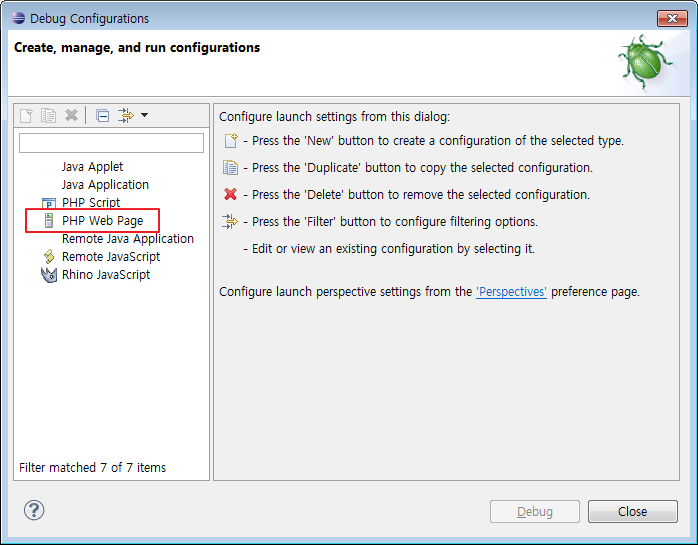
Task: Close the Debug Configurations window
Action: point(632,511)
